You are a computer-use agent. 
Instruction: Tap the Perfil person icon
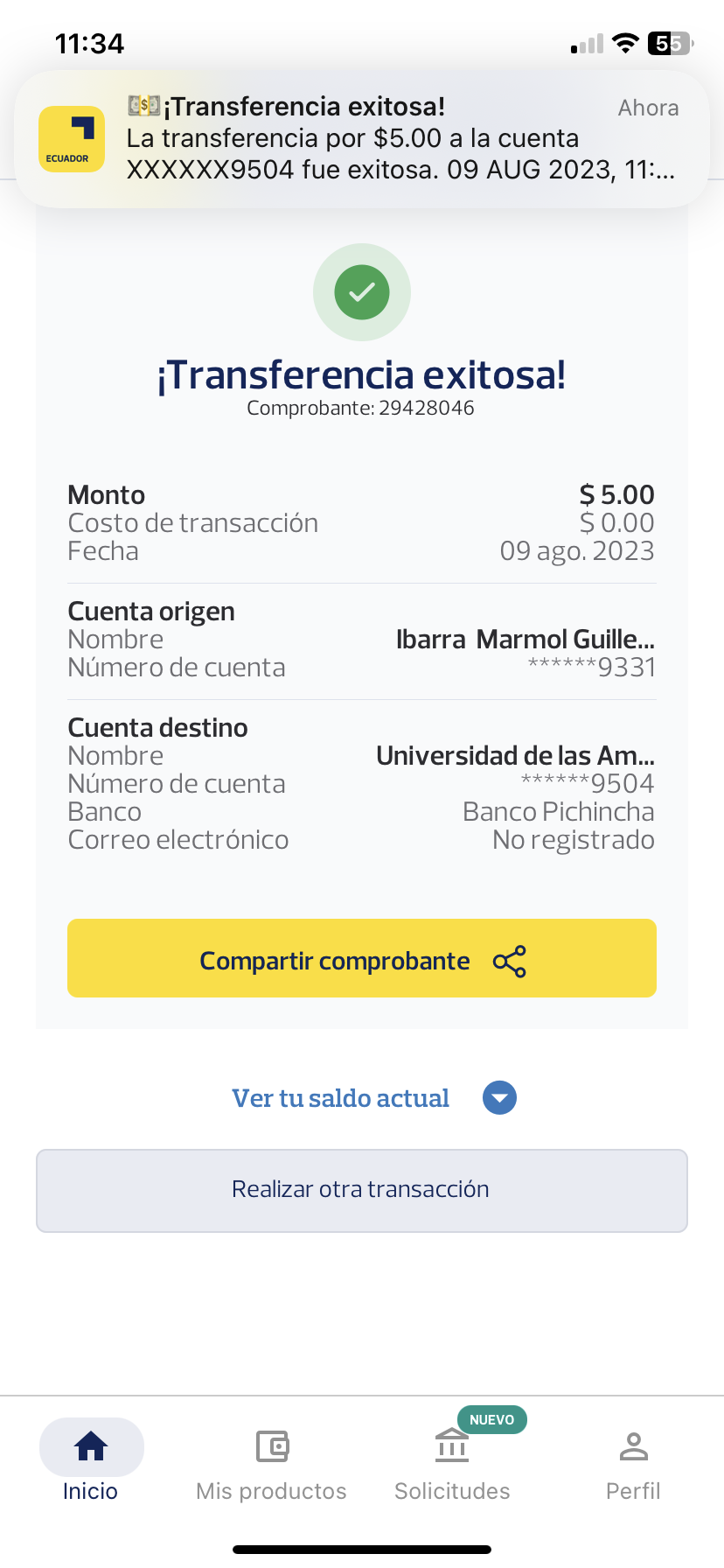[633, 1447]
